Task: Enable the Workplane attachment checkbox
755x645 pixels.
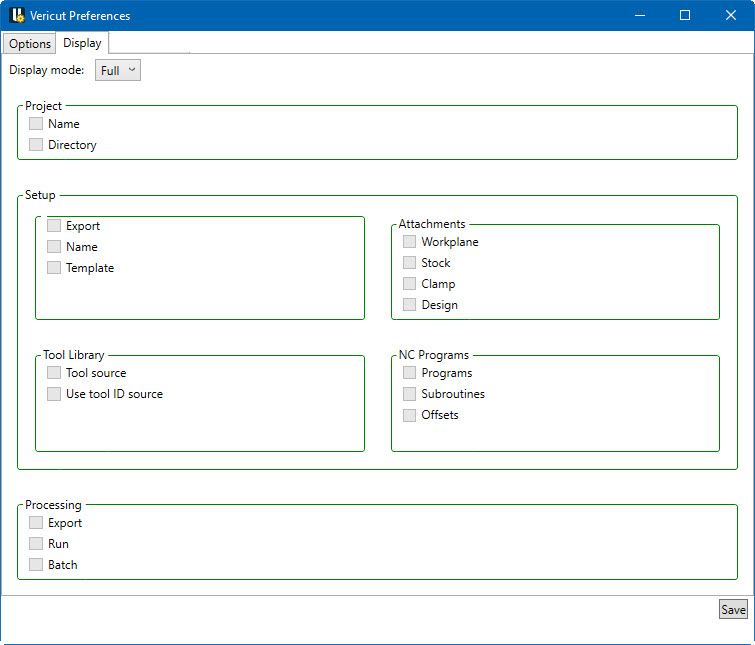Action: 409,242
